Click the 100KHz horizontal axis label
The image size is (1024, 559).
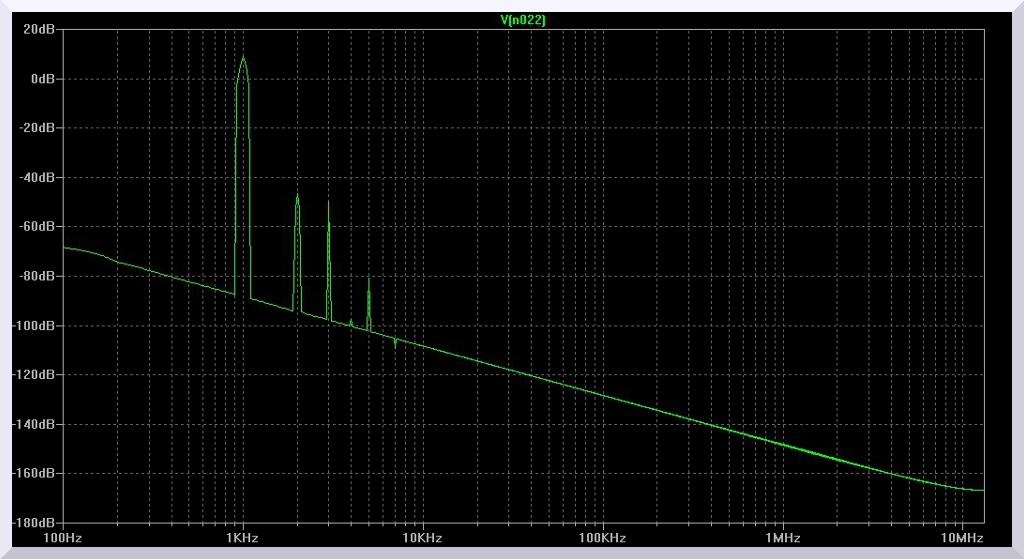[602, 539]
